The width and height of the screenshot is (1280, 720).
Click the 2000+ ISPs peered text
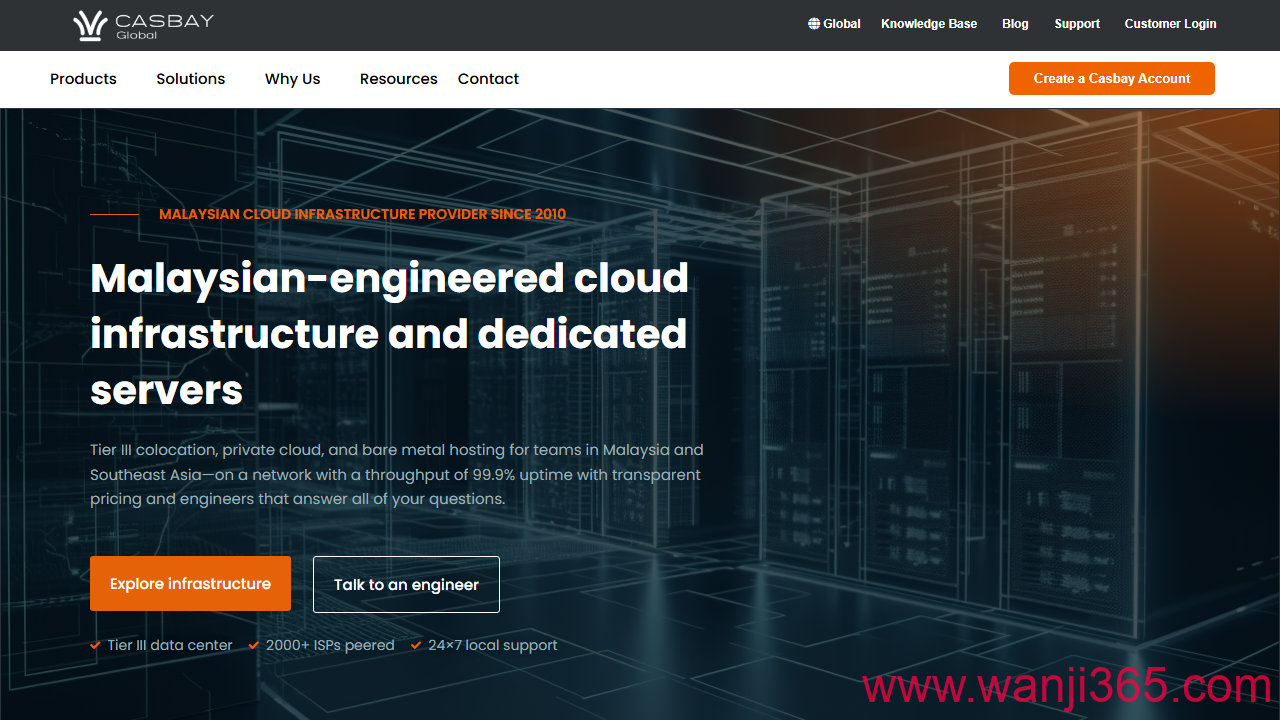click(x=330, y=645)
